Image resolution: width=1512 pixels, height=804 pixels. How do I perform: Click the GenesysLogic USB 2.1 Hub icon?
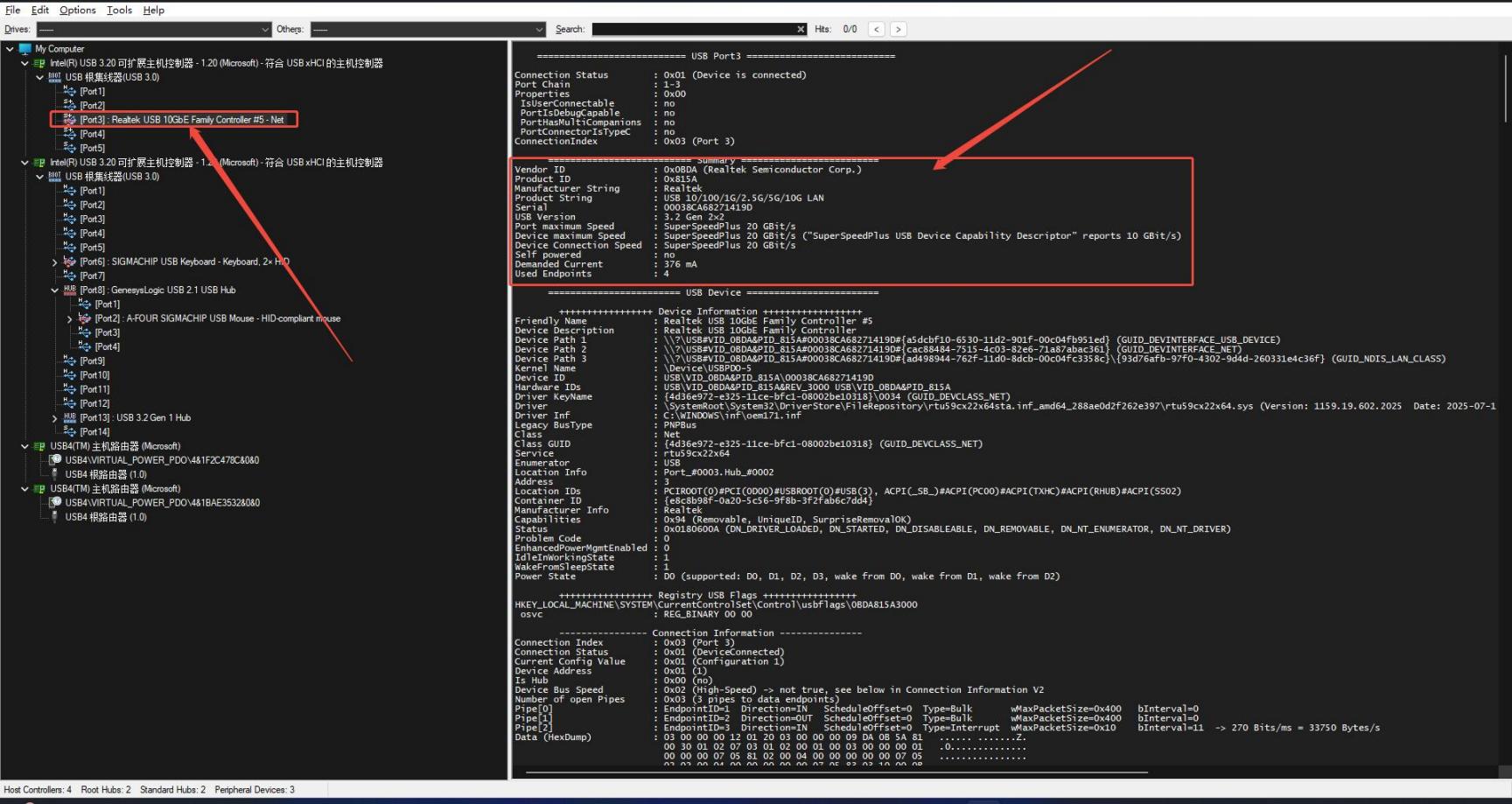tap(70, 290)
